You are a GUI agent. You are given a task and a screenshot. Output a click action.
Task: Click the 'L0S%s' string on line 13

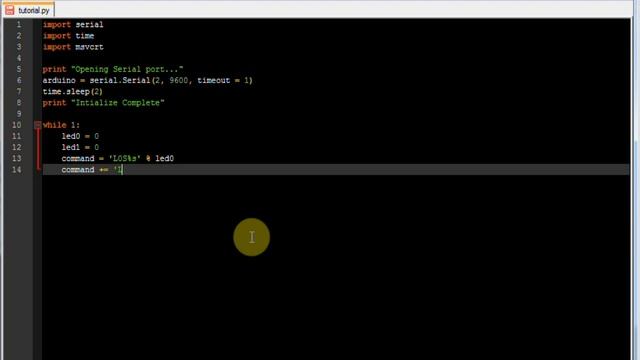(124, 158)
